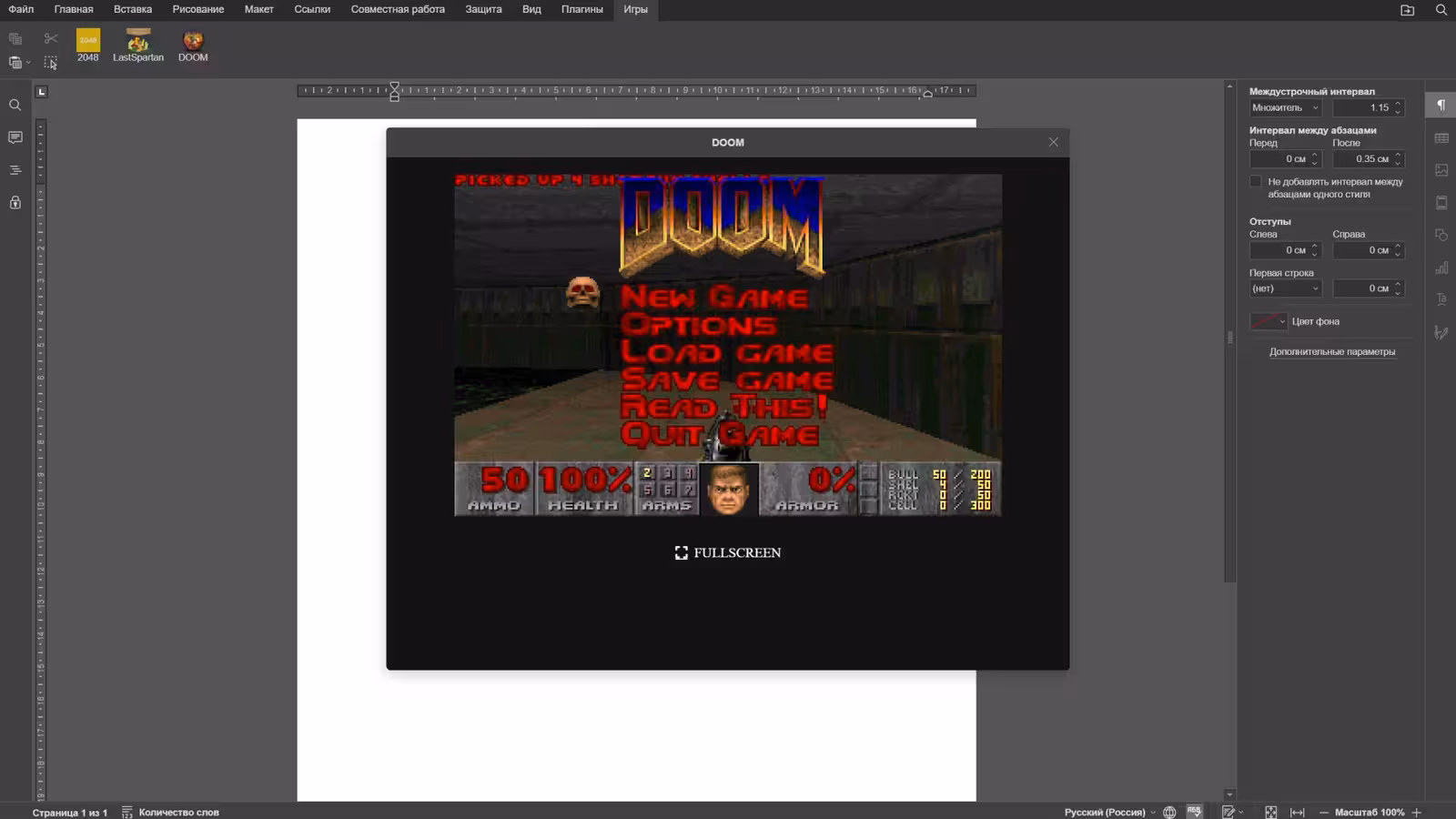Open the Первая строка (нет) dropdown

1285,288
